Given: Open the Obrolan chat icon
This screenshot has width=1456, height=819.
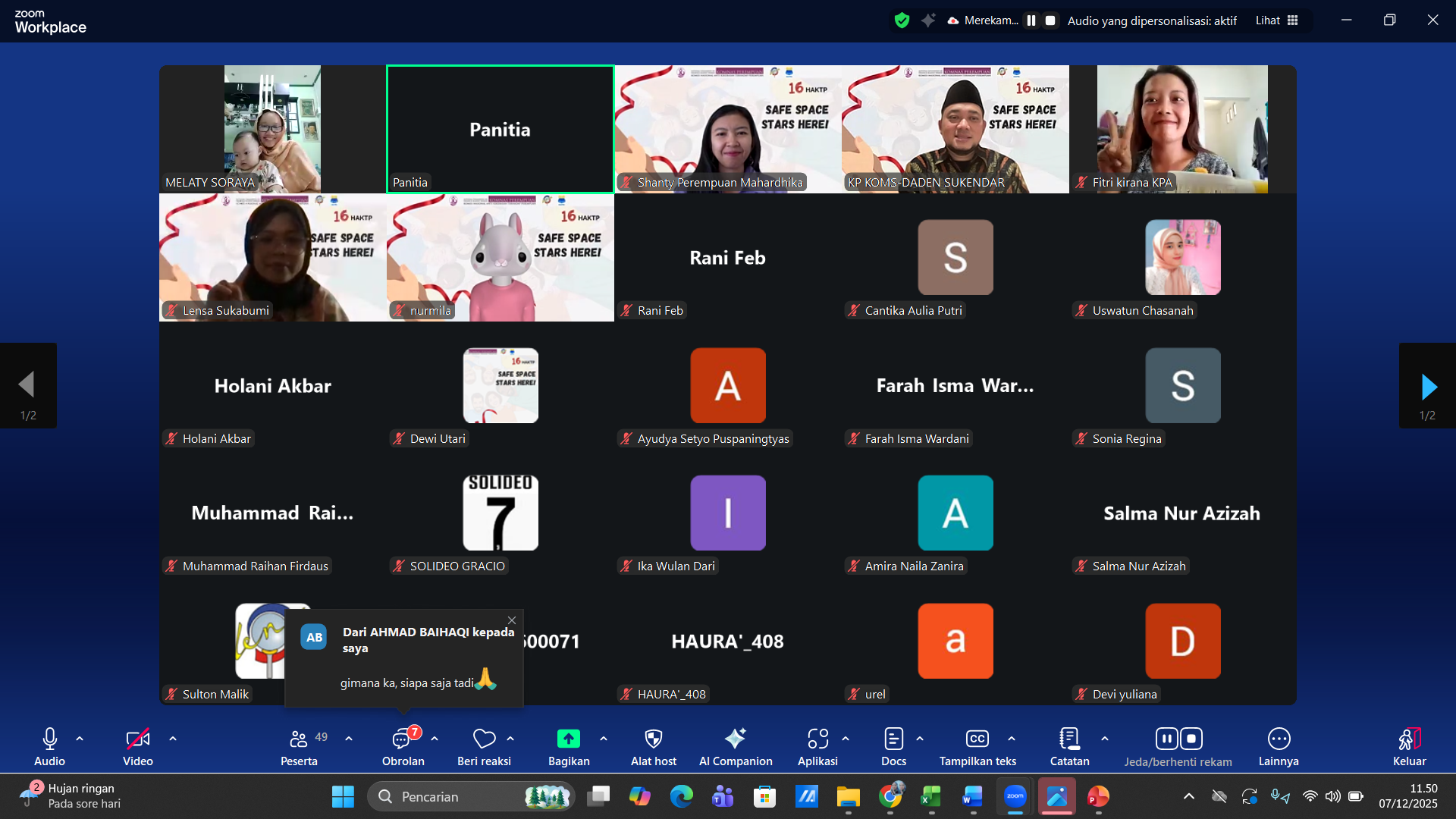Looking at the screenshot, I should [402, 739].
